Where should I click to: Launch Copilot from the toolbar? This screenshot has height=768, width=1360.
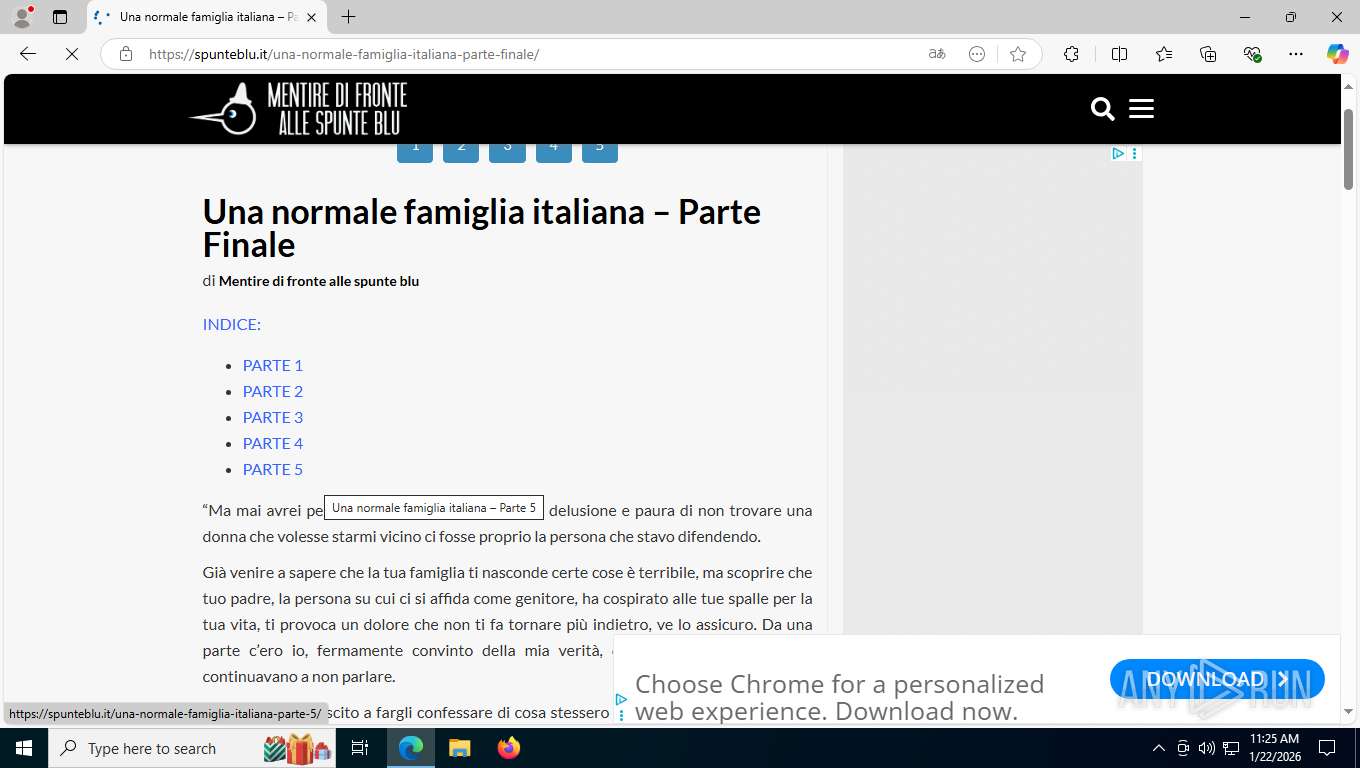point(1337,54)
